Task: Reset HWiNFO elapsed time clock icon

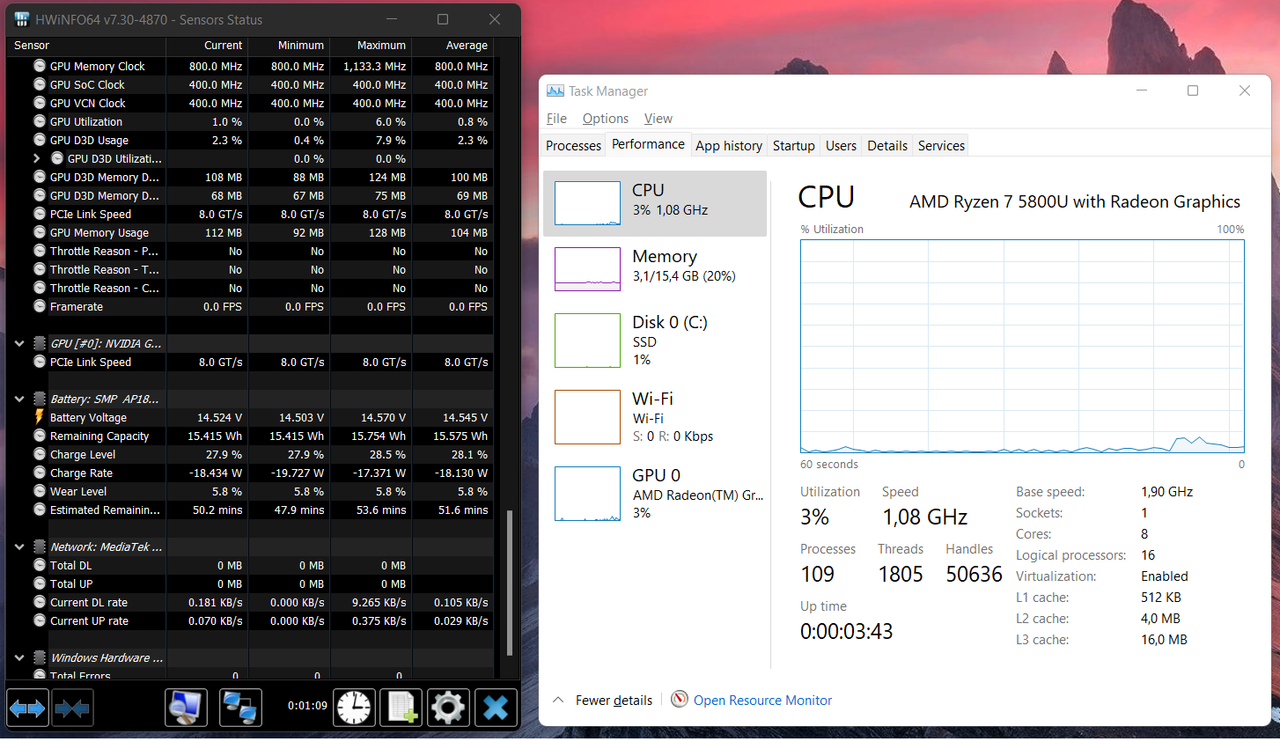Action: pos(353,708)
